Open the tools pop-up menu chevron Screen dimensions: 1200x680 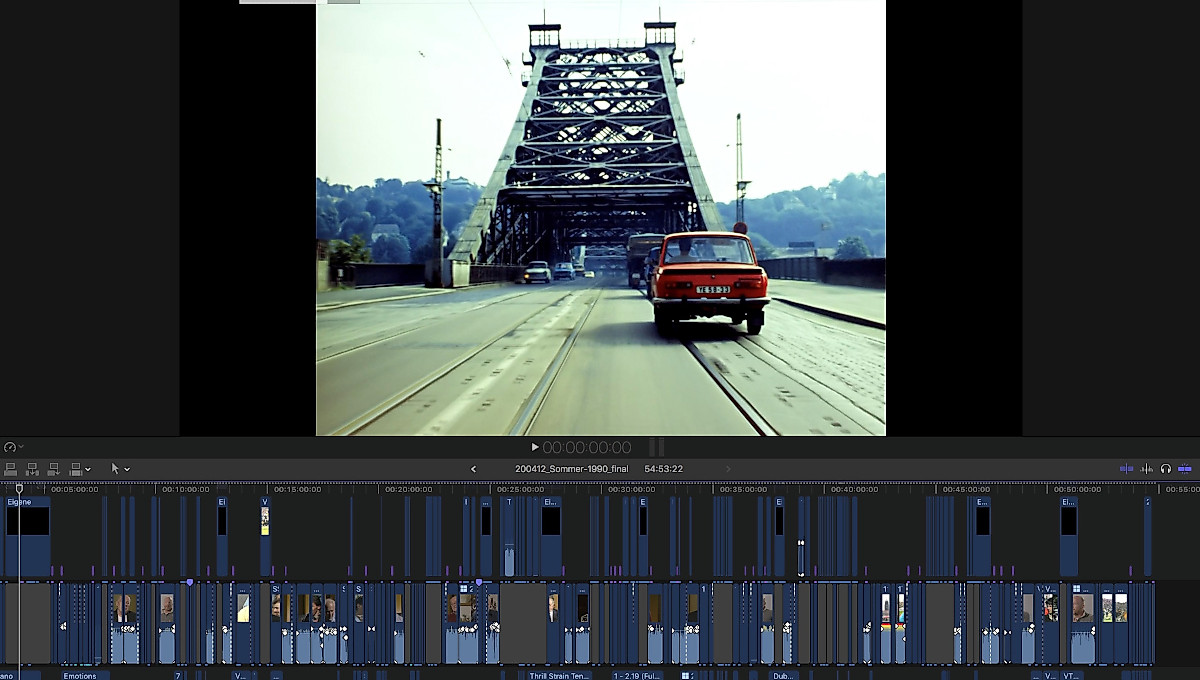point(127,469)
